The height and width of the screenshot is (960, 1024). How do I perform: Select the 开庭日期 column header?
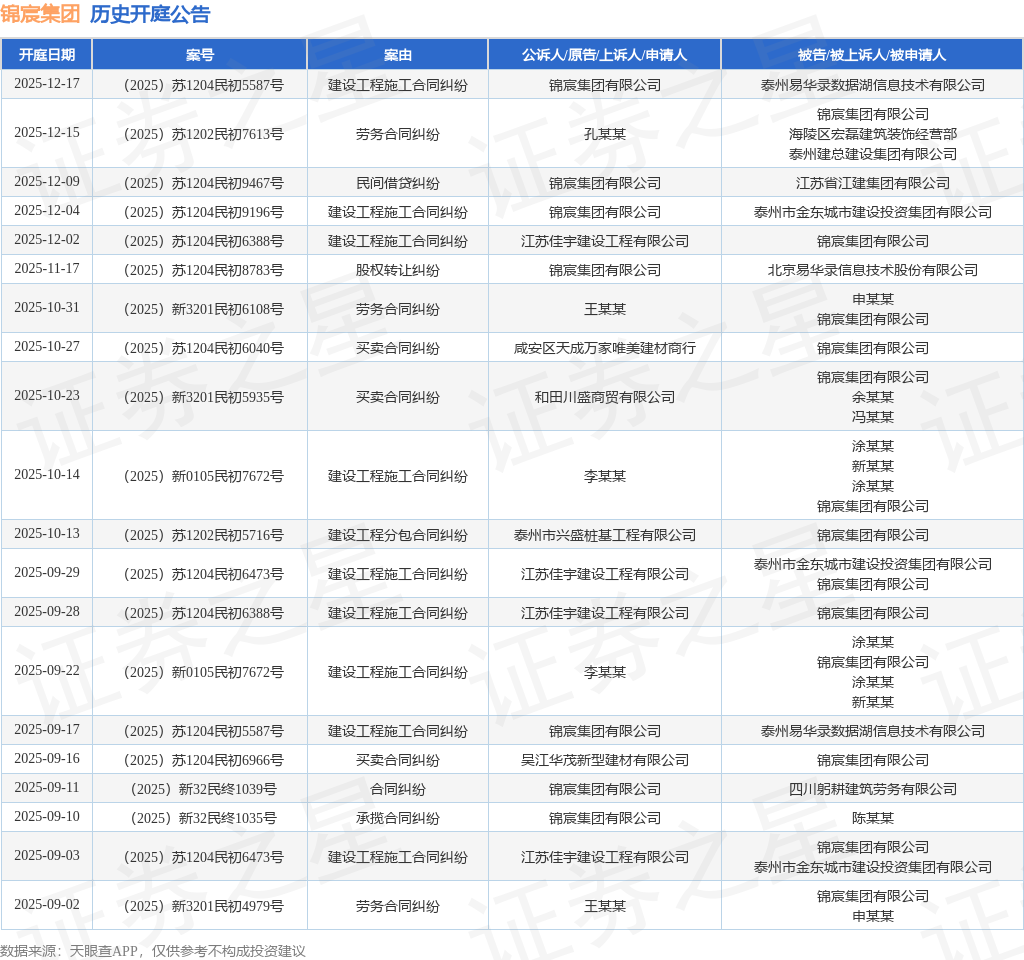pyautogui.click(x=47, y=55)
